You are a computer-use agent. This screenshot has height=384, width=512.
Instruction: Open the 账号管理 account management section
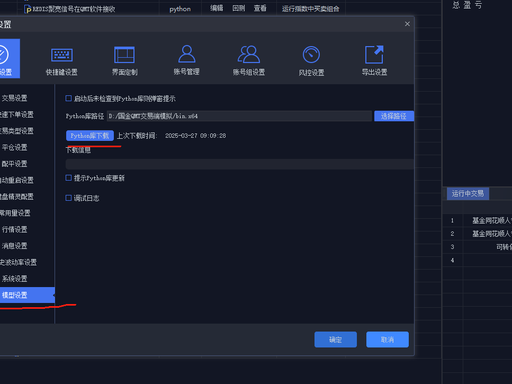(x=186, y=61)
